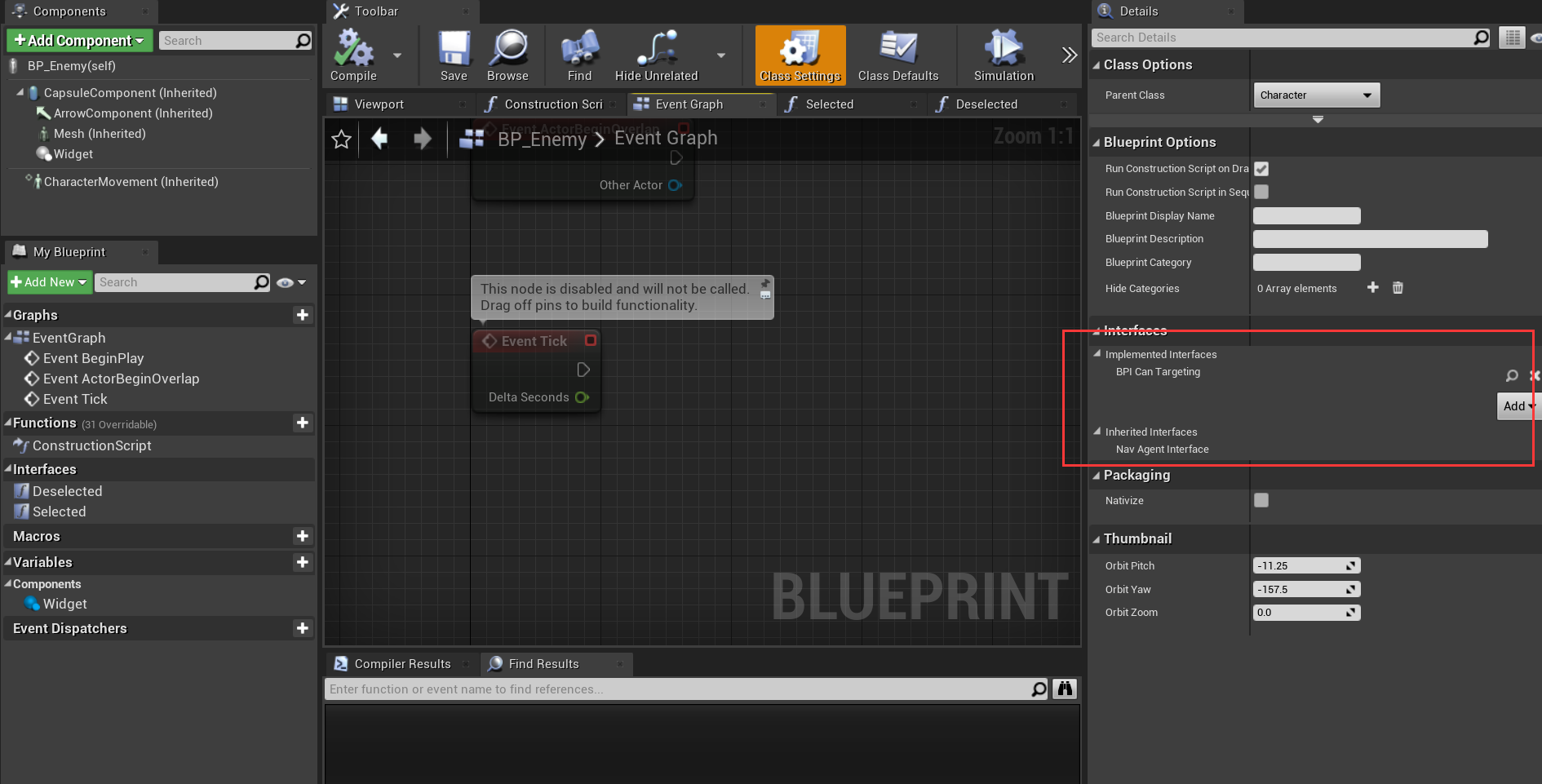The width and height of the screenshot is (1542, 784).
Task: Bookmark graph with star icon
Action: click(341, 140)
